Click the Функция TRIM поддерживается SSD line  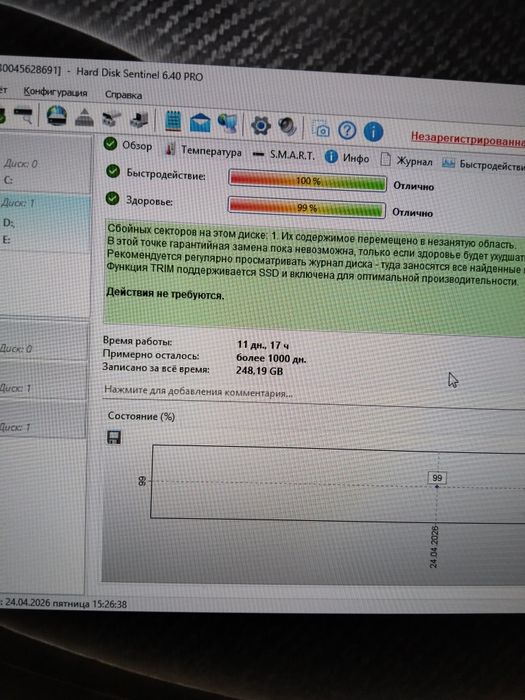click(x=312, y=276)
